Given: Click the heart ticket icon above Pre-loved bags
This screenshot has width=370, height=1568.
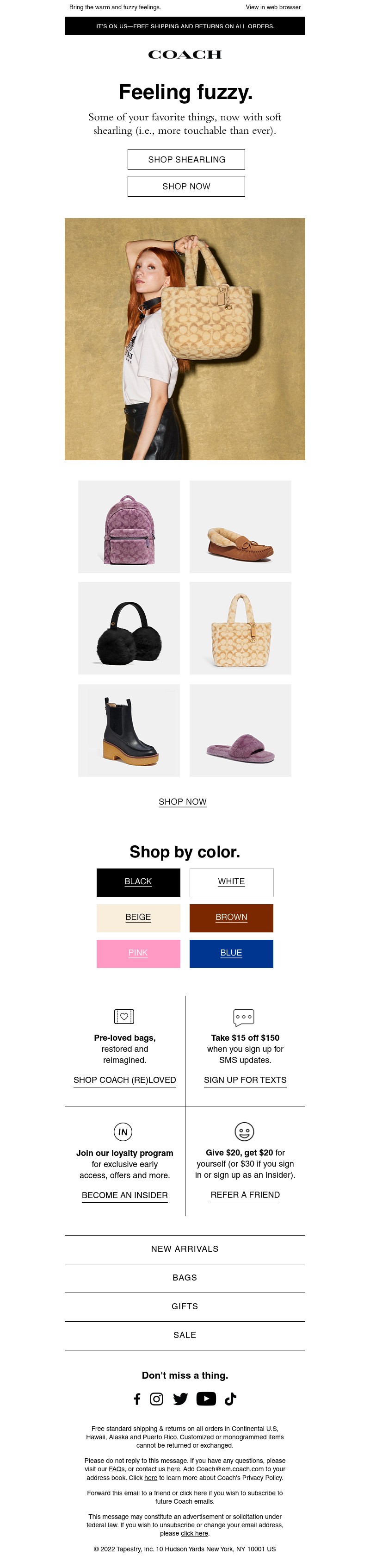Looking at the screenshot, I should (124, 1017).
